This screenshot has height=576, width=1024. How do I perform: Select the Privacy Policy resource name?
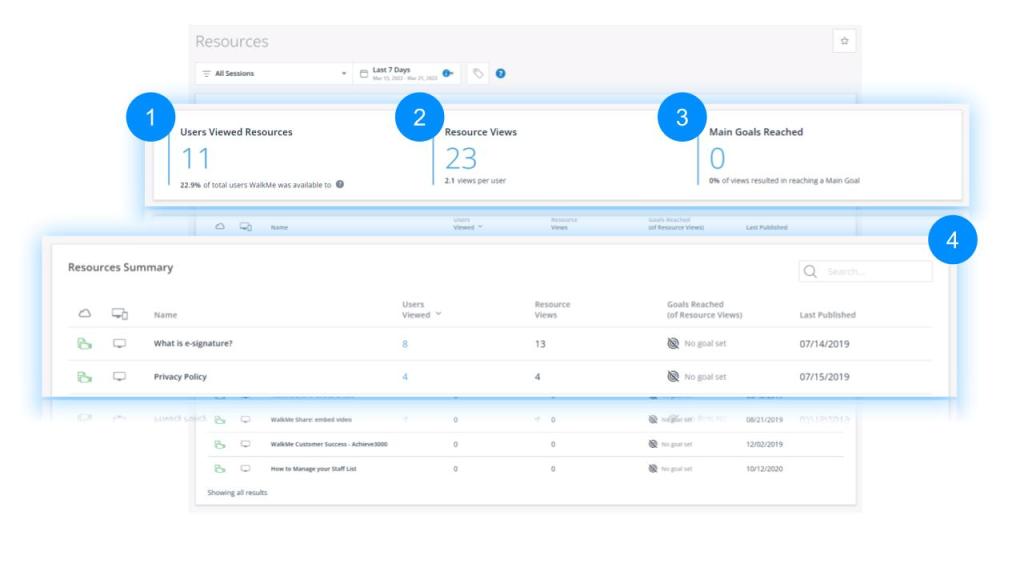pyautogui.click(x=180, y=377)
